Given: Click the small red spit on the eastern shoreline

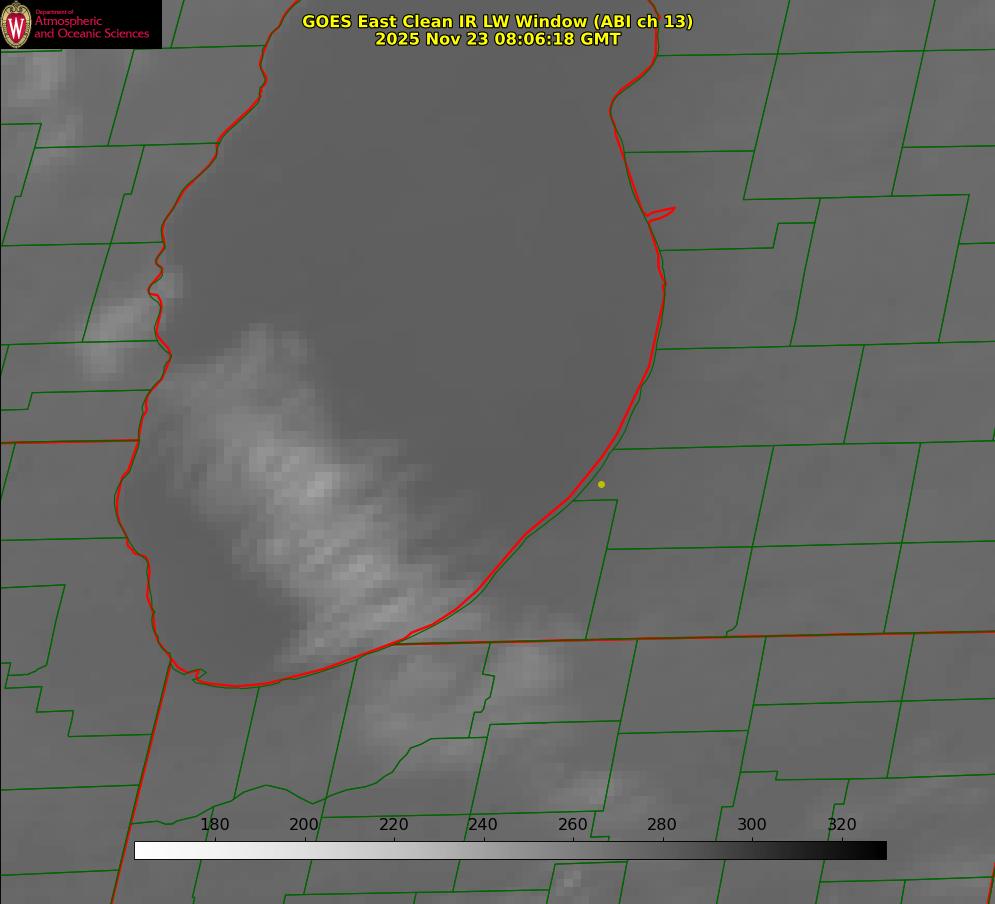Looking at the screenshot, I should point(661,213).
